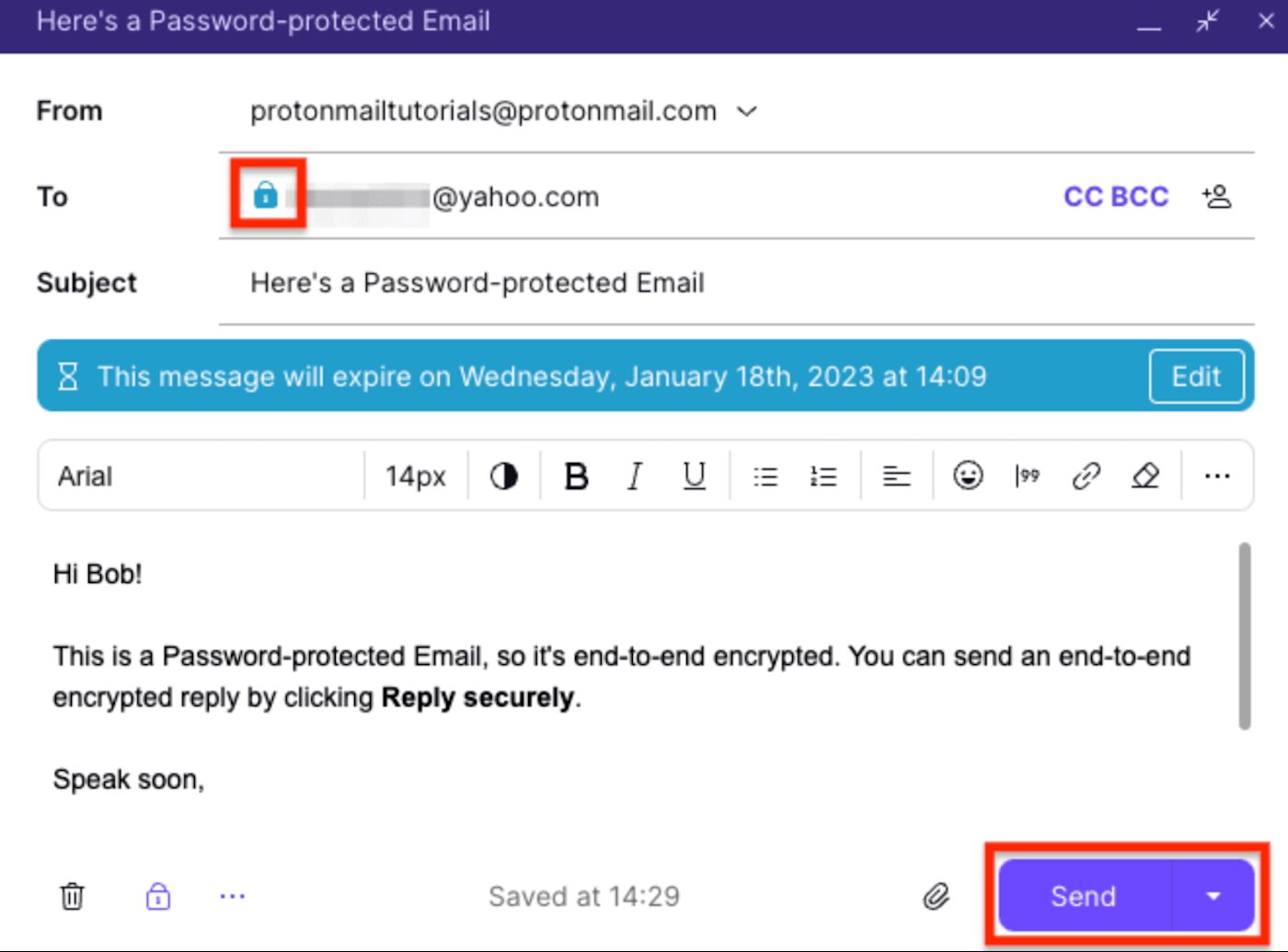Open more formatting options with the ellipsis
Screen dimensions: 1288x952
(x=1217, y=476)
